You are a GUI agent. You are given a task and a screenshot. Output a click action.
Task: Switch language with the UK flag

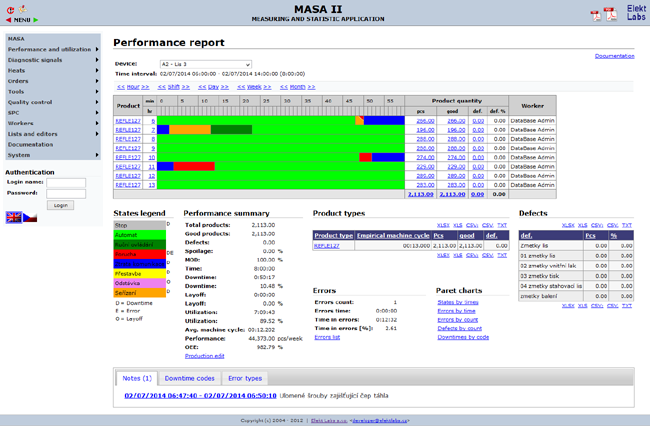click(x=14, y=217)
